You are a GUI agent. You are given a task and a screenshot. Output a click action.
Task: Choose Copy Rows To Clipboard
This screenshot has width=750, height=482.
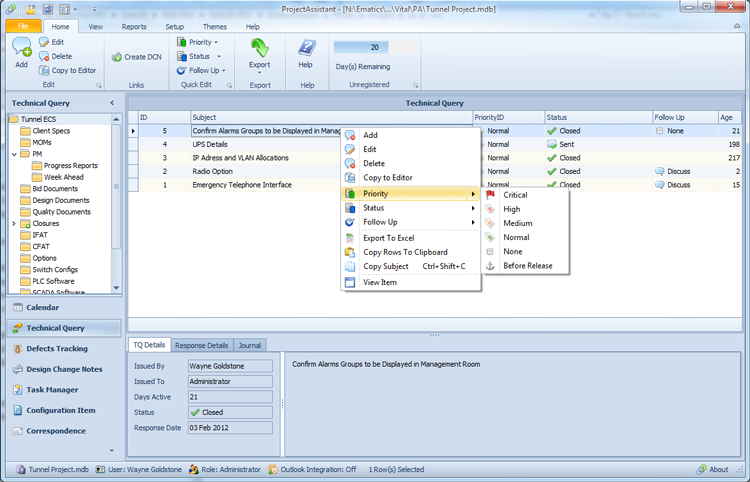click(x=410, y=252)
